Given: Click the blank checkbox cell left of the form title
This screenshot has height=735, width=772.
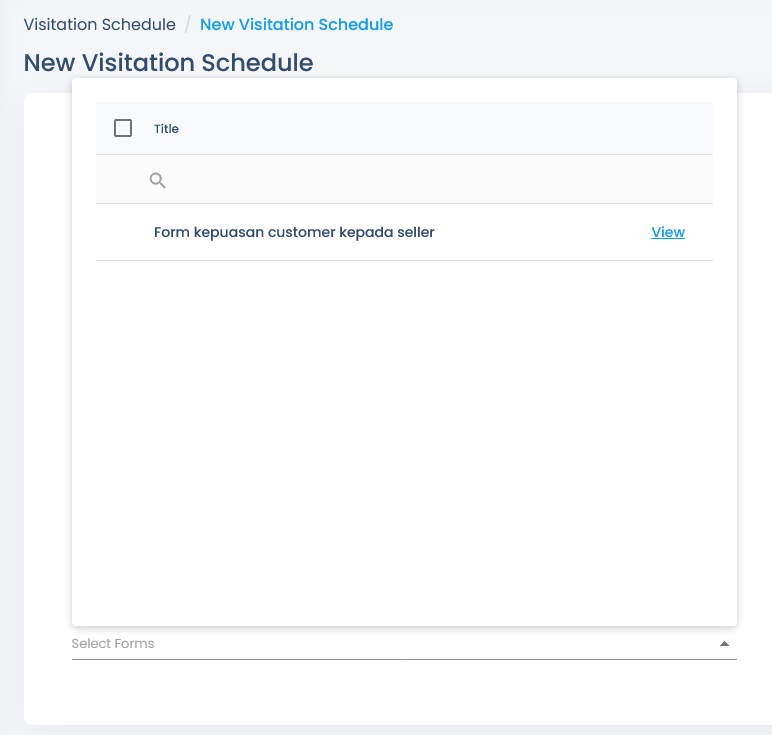Looking at the screenshot, I should pyautogui.click(x=123, y=232).
